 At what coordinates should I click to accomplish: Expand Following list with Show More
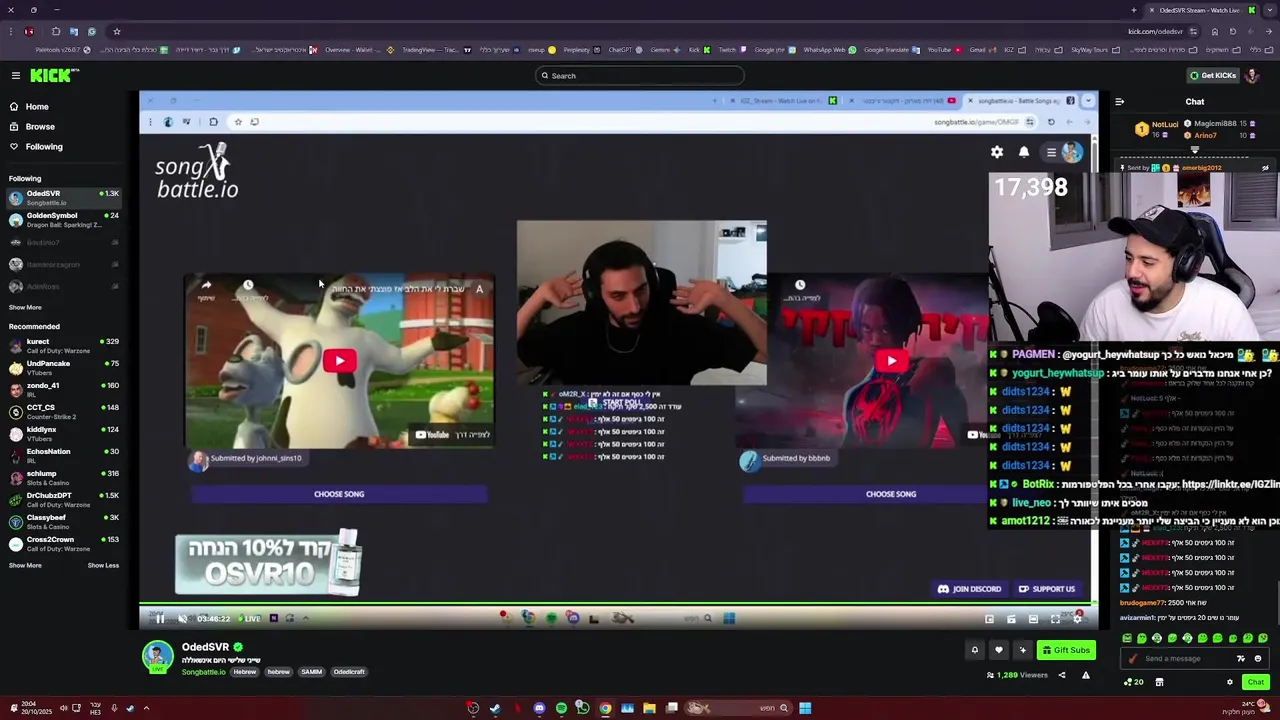pos(25,308)
